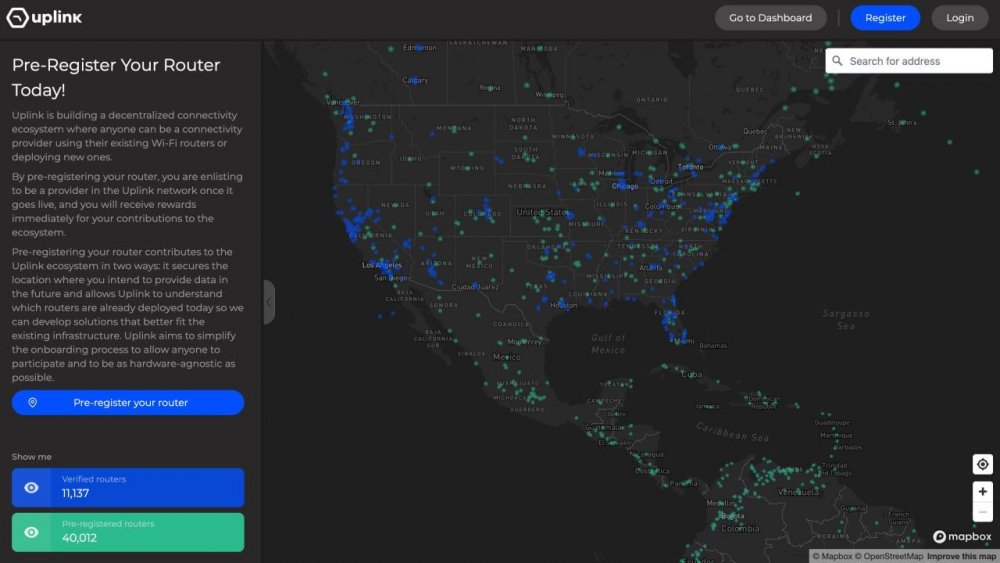Zoom in the map with plus icon
Image resolution: width=1000 pixels, height=563 pixels.
pos(982,492)
